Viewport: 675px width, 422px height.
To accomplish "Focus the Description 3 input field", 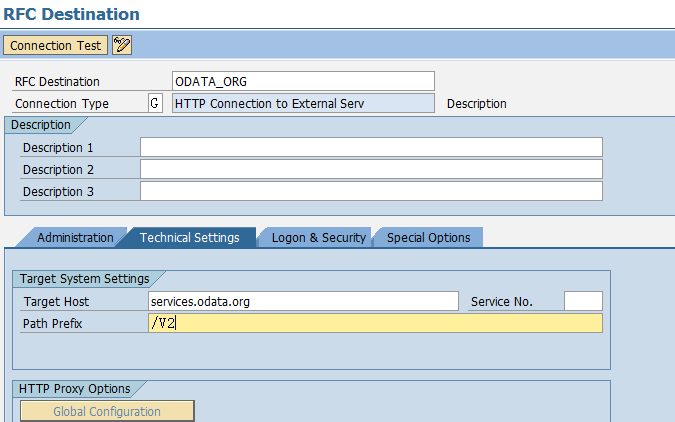I will 371,192.
